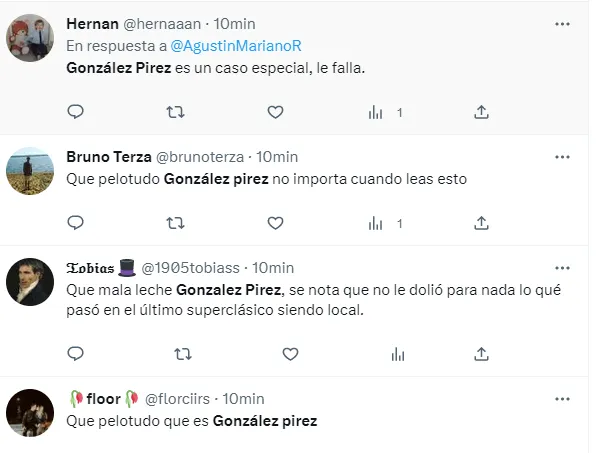Retweet Hernan's tweet
Image resolution: width=606 pixels, height=453 pixels.
(175, 112)
